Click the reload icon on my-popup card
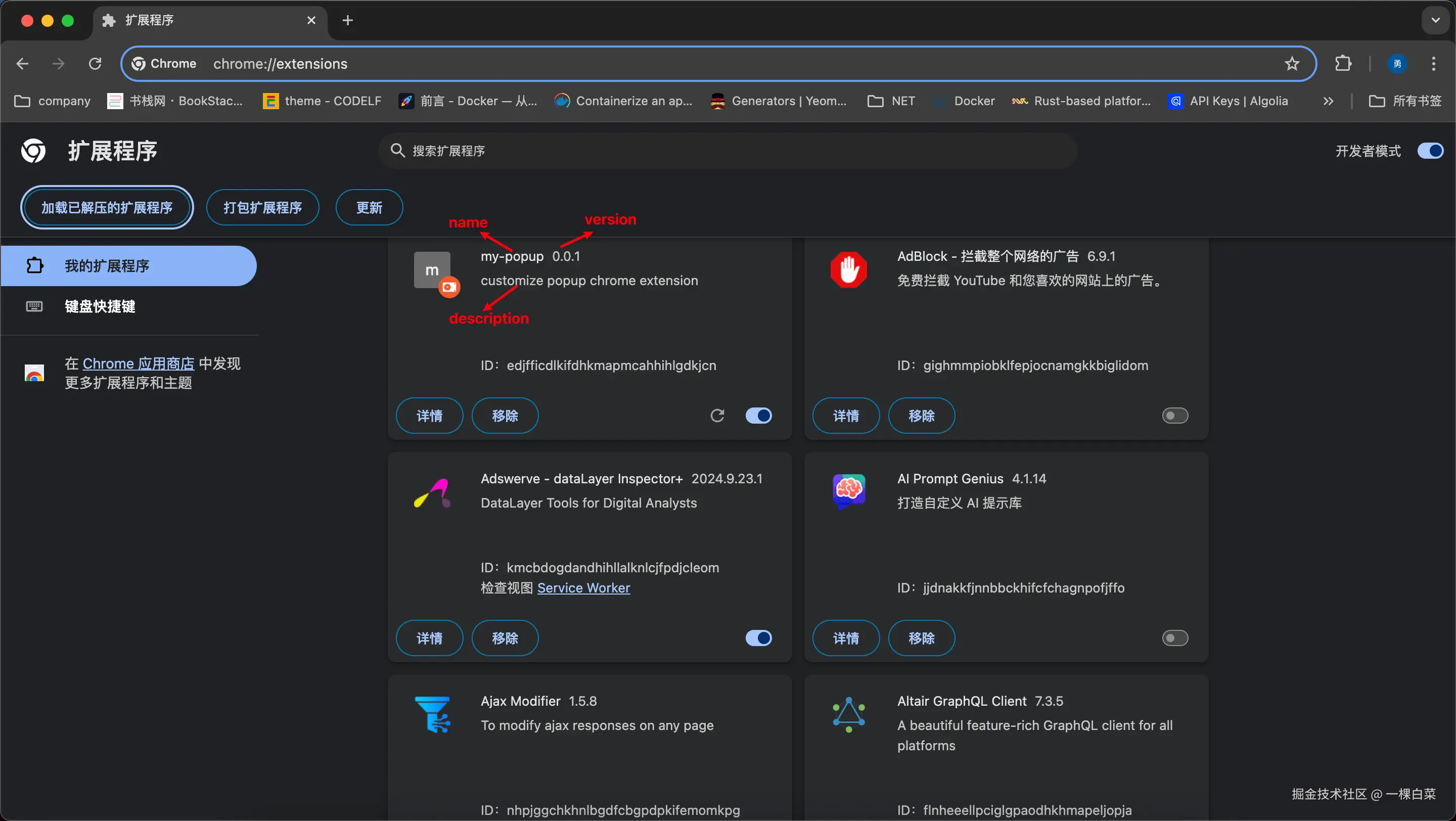1456x821 pixels. click(717, 416)
